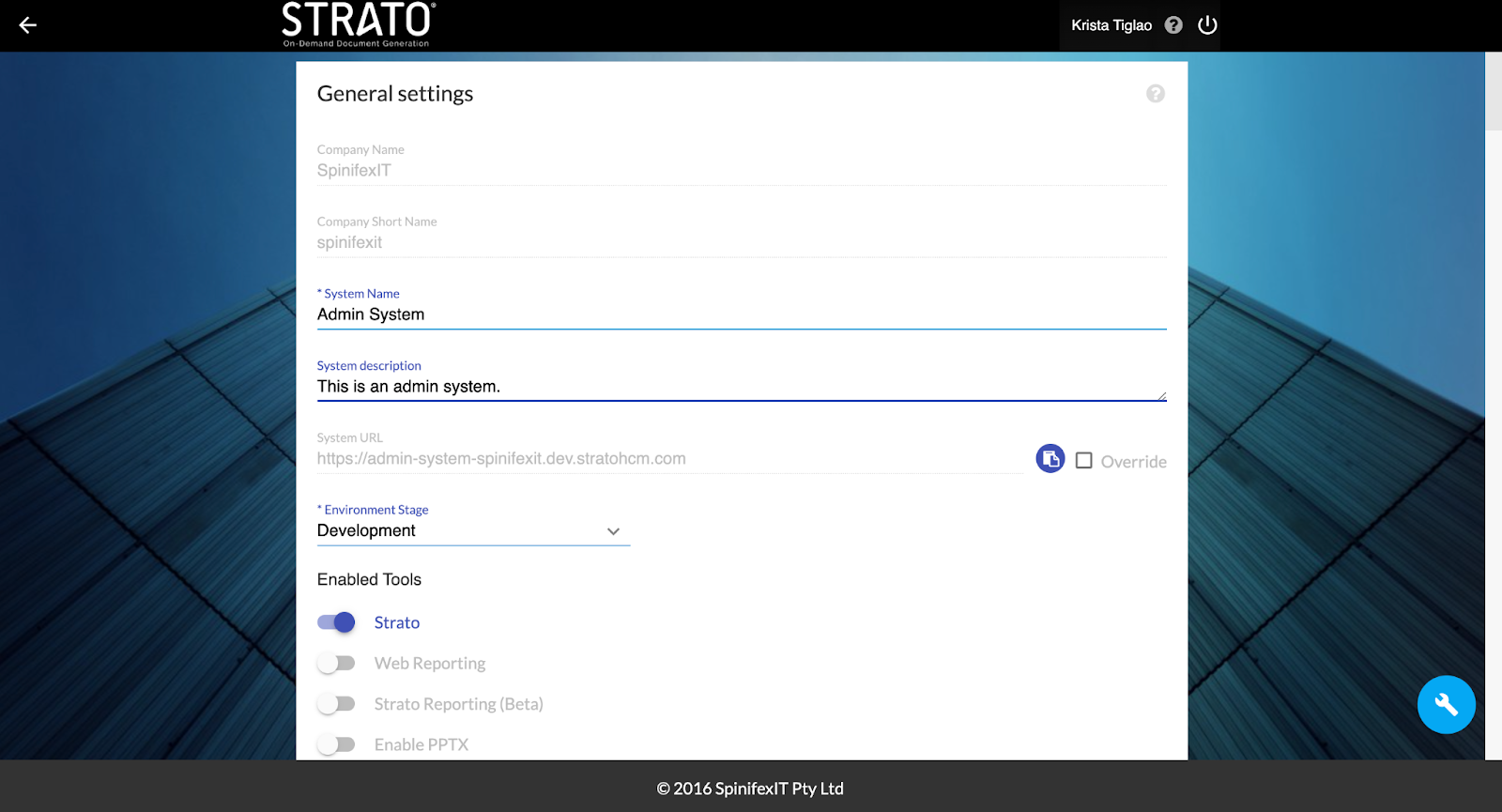Focus the System description text area
The image size is (1502, 812).
[740, 387]
